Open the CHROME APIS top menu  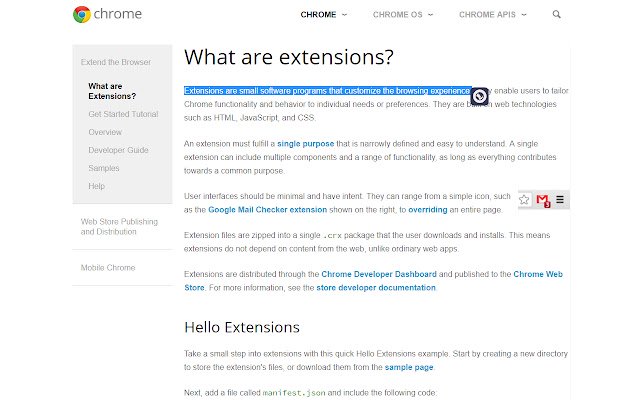(487, 15)
